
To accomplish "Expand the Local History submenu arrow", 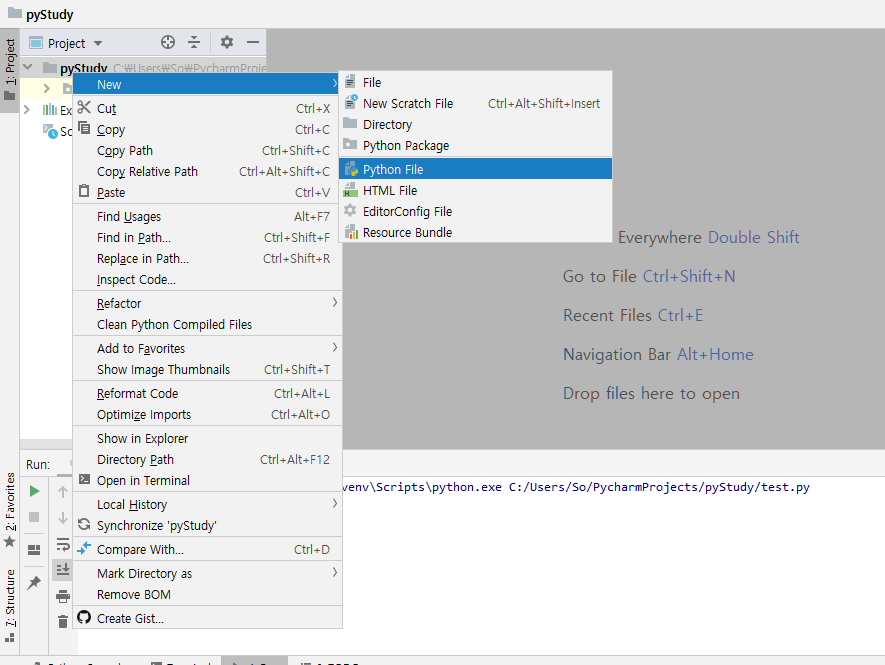I will point(335,504).
